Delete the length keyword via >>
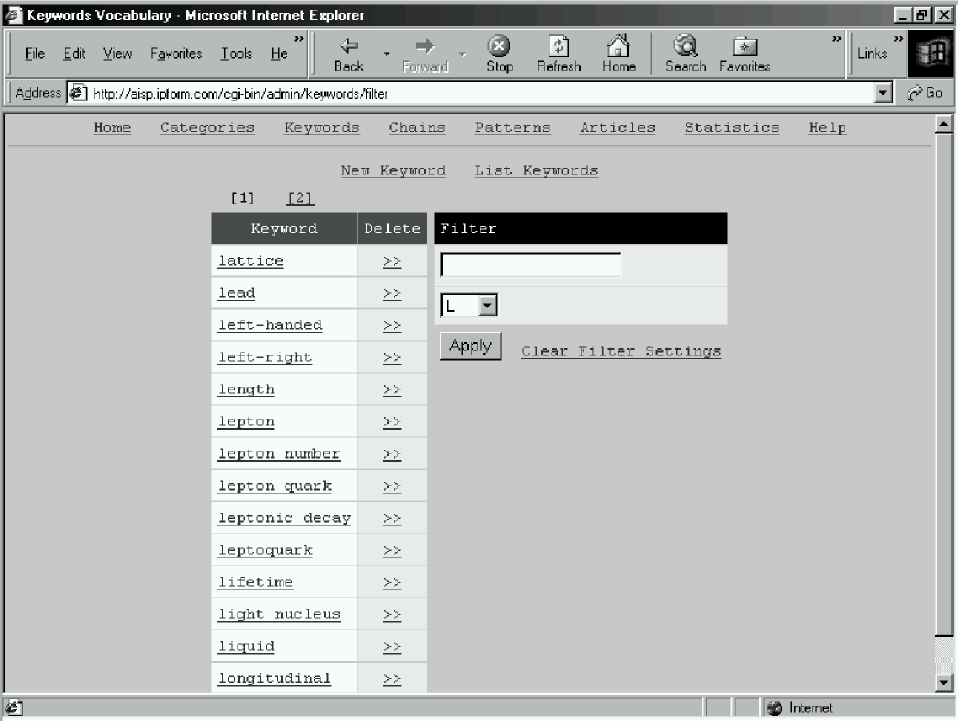 coord(391,390)
